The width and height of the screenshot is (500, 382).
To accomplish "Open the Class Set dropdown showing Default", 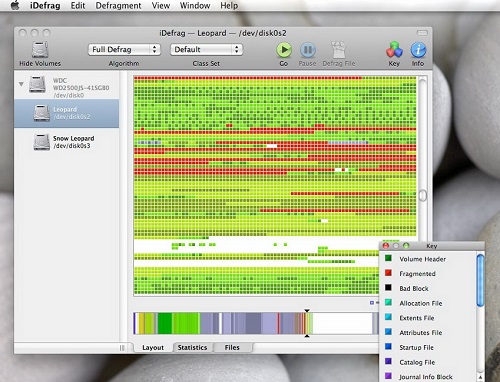I will point(206,50).
